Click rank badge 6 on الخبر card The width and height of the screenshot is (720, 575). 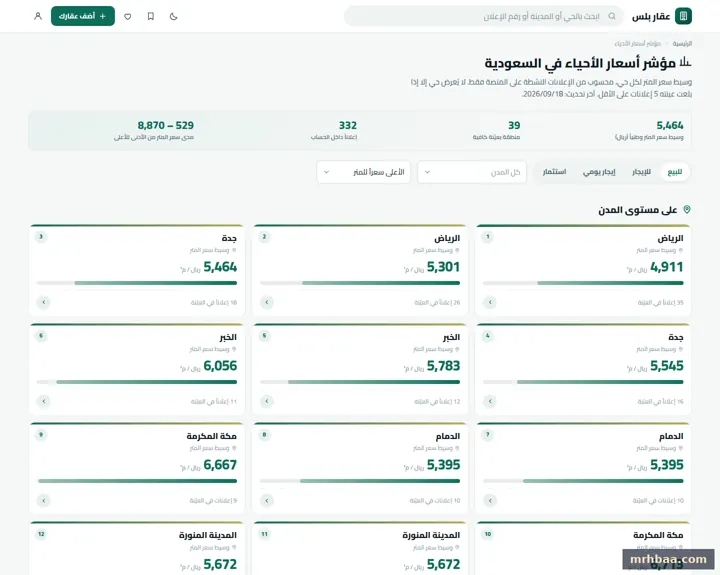41,336
